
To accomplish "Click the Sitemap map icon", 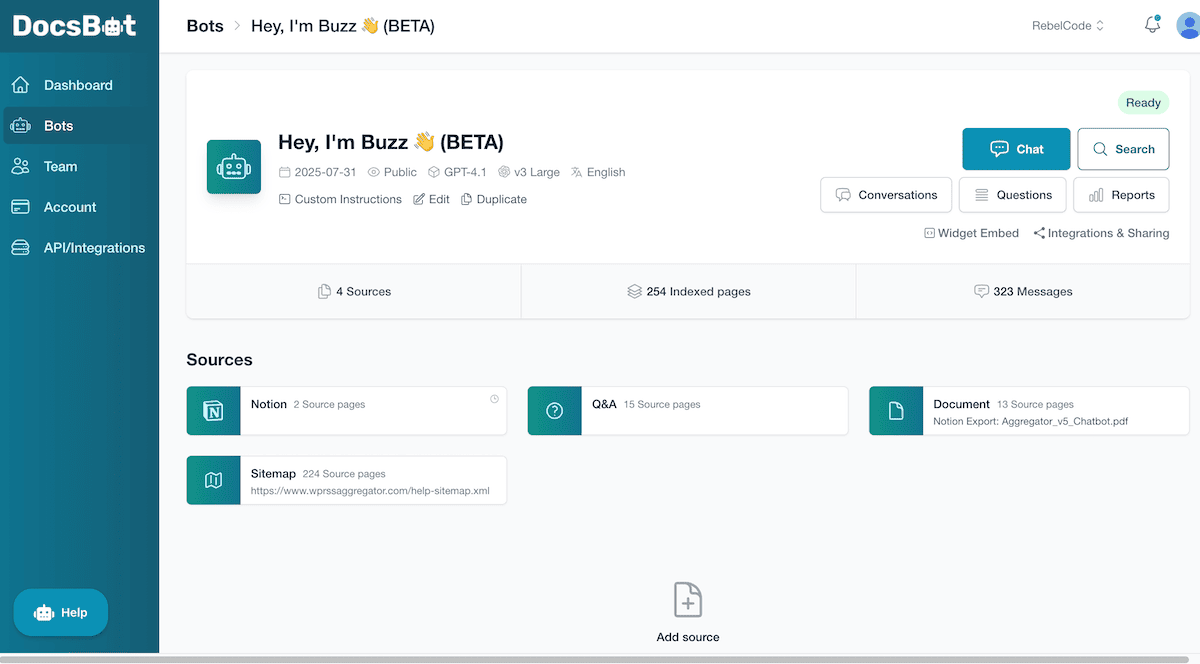I will (214, 481).
